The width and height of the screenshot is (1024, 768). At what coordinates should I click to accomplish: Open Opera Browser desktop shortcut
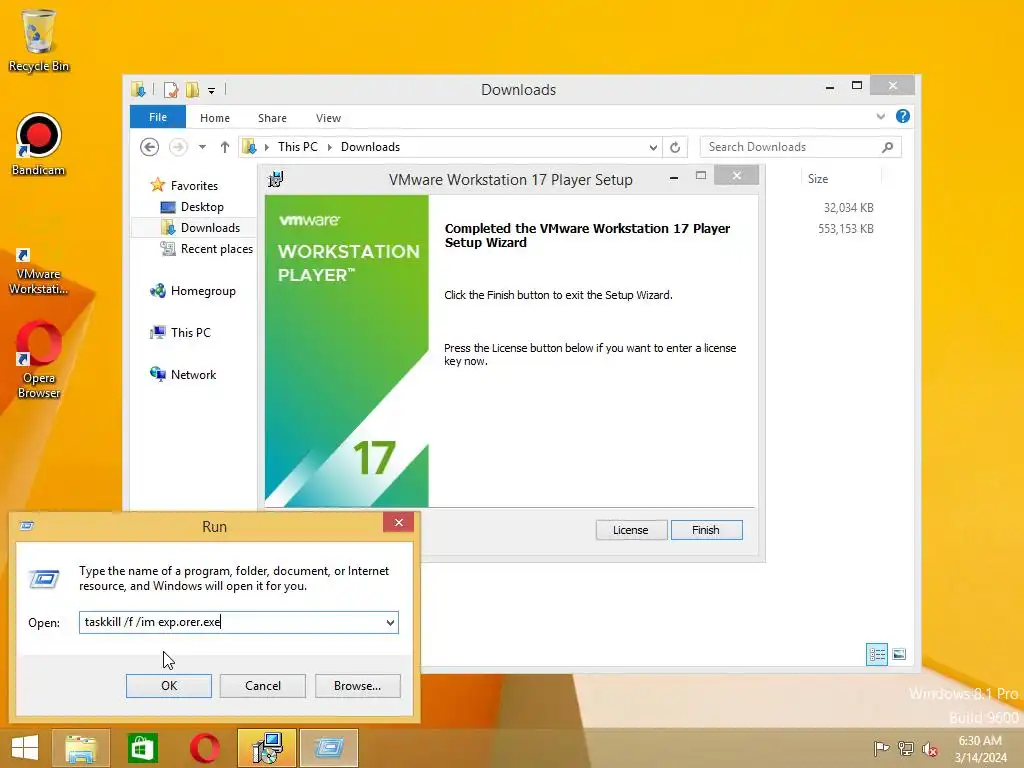tap(39, 359)
